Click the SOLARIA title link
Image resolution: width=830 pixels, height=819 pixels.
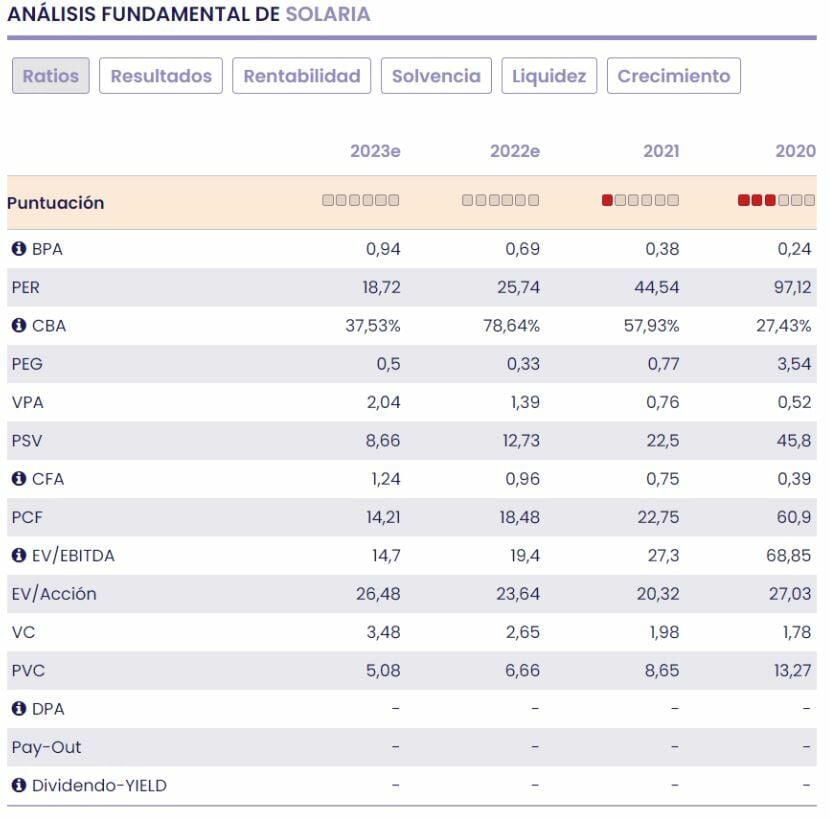tap(329, 14)
